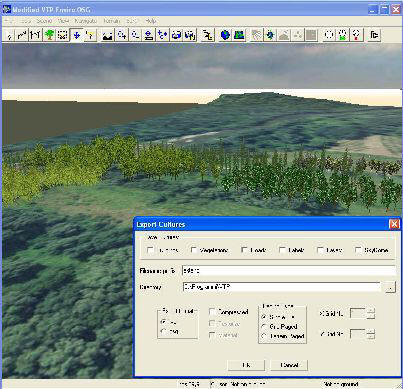Click the green-blue terrain map icon
The width and height of the screenshot is (403, 389).
click(x=239, y=35)
